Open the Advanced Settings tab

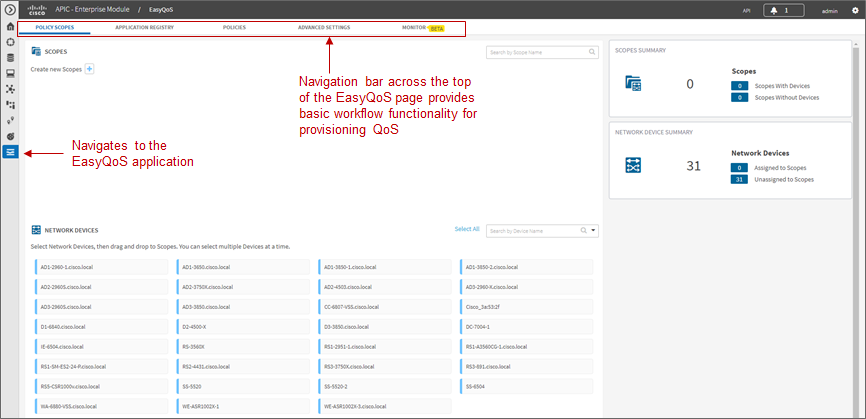[324, 27]
